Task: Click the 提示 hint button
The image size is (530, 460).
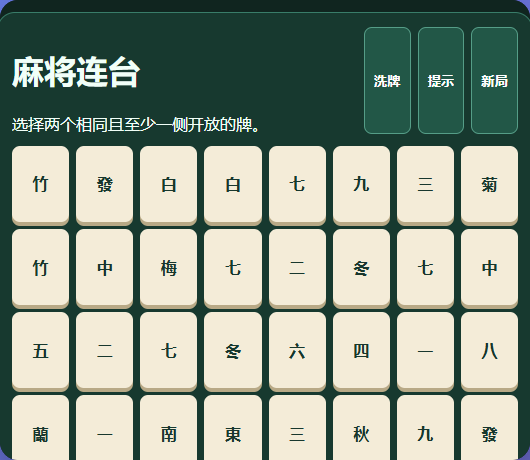Action: click(441, 81)
